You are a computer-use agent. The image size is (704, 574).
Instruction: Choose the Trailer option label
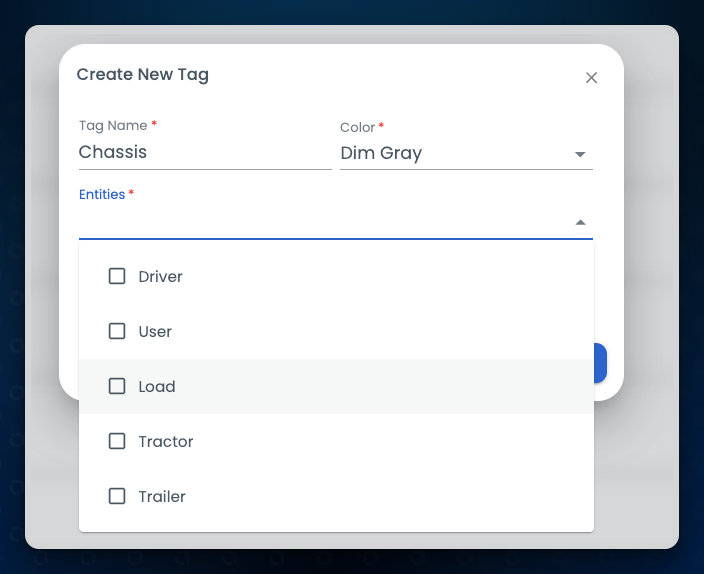coord(162,496)
